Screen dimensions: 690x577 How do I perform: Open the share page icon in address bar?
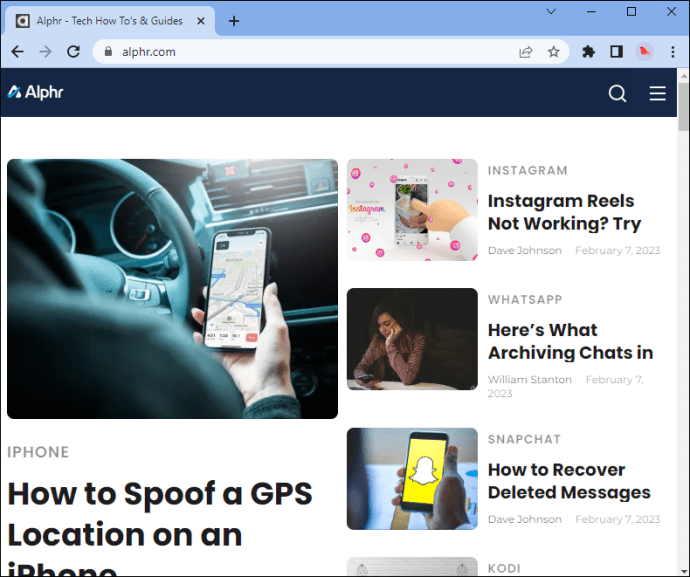(x=526, y=52)
